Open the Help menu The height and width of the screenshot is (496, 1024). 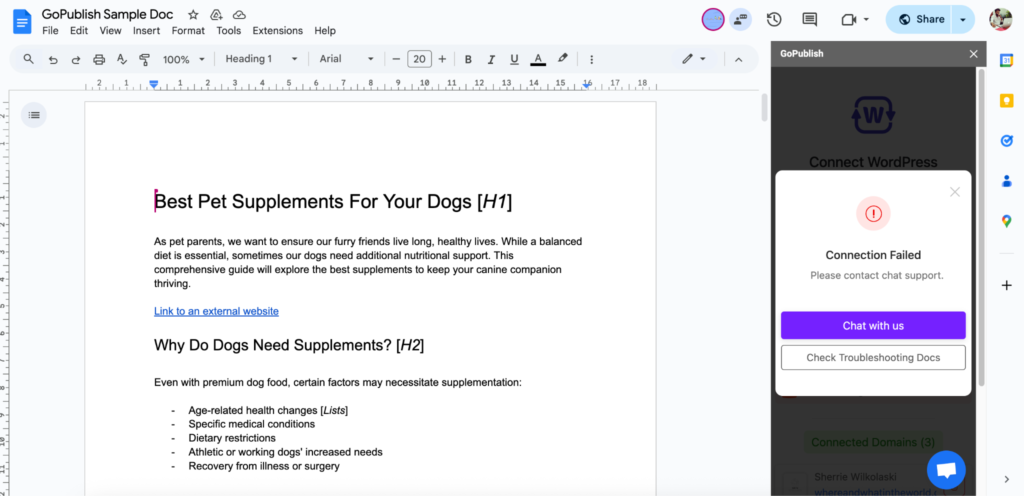tap(325, 31)
